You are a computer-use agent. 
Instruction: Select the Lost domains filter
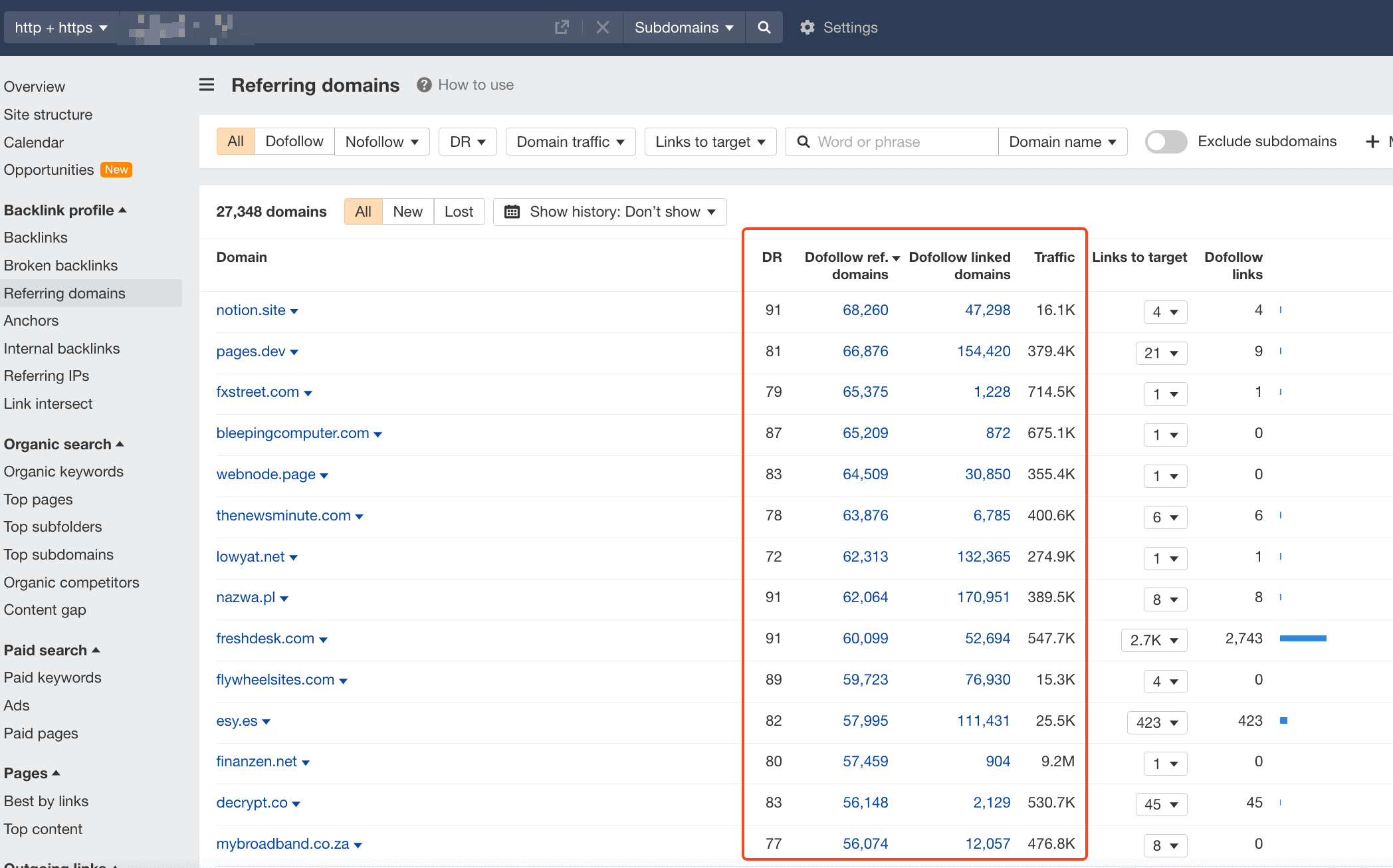[x=459, y=211]
